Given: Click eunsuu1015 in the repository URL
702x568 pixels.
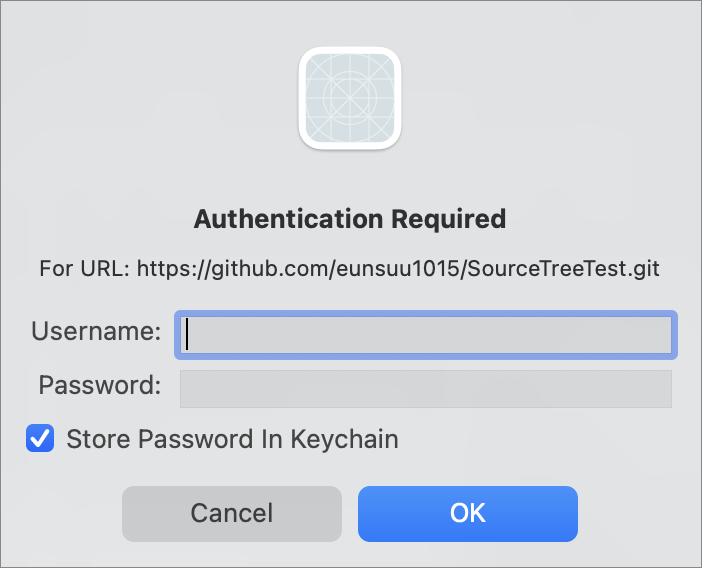Looking at the screenshot, I should [398, 269].
